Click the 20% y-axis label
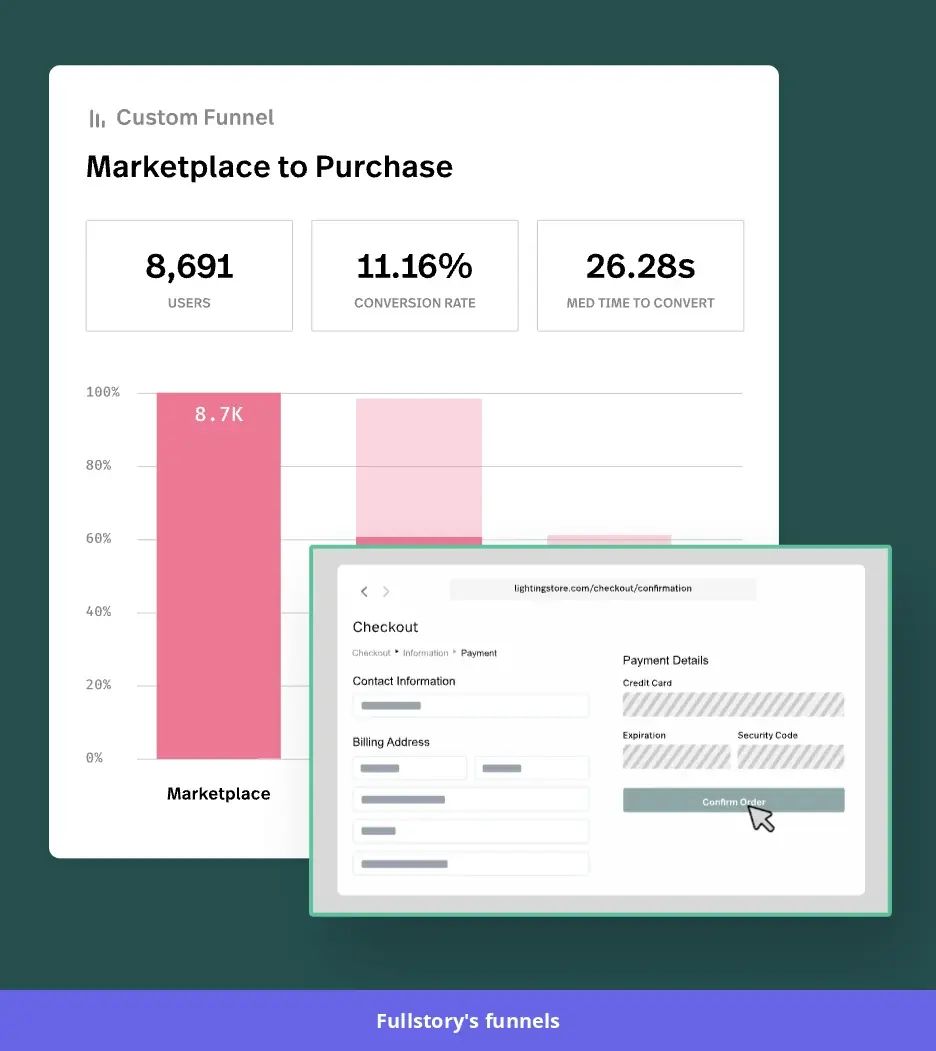936x1051 pixels. pyautogui.click(x=99, y=684)
